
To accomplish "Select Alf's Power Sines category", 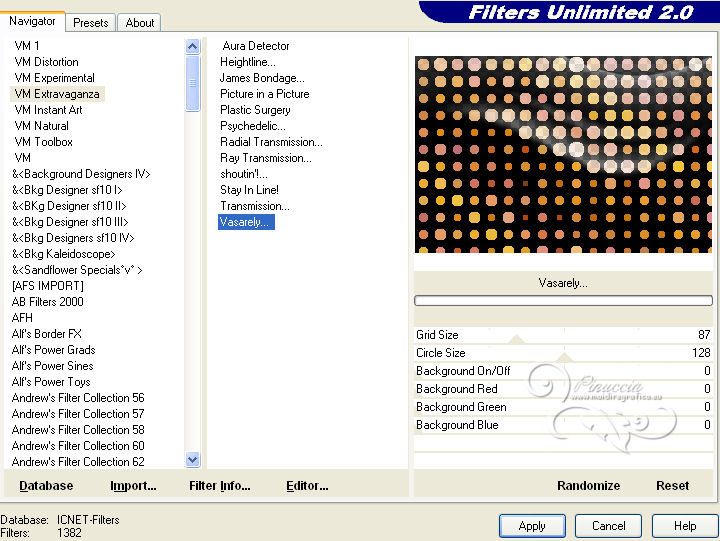I will (52, 366).
